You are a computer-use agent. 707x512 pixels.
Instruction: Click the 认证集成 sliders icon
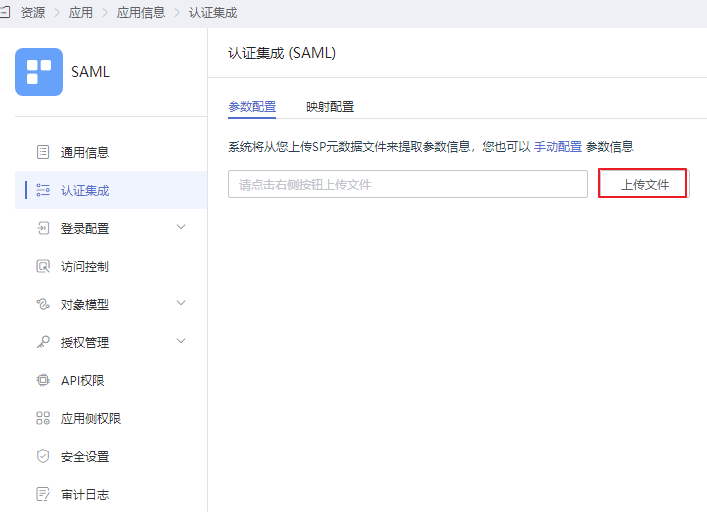[43, 190]
